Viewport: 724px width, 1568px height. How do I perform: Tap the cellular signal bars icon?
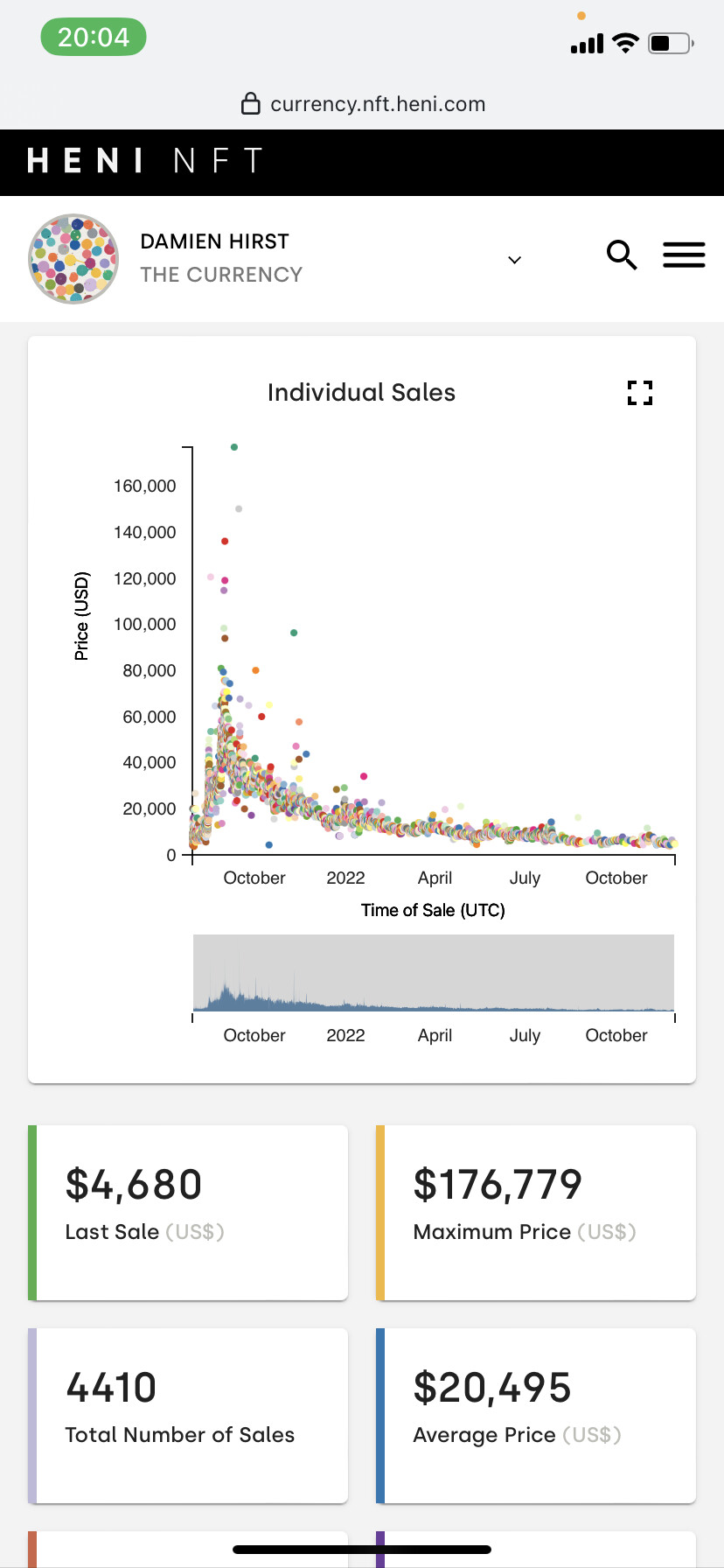pyautogui.click(x=587, y=44)
